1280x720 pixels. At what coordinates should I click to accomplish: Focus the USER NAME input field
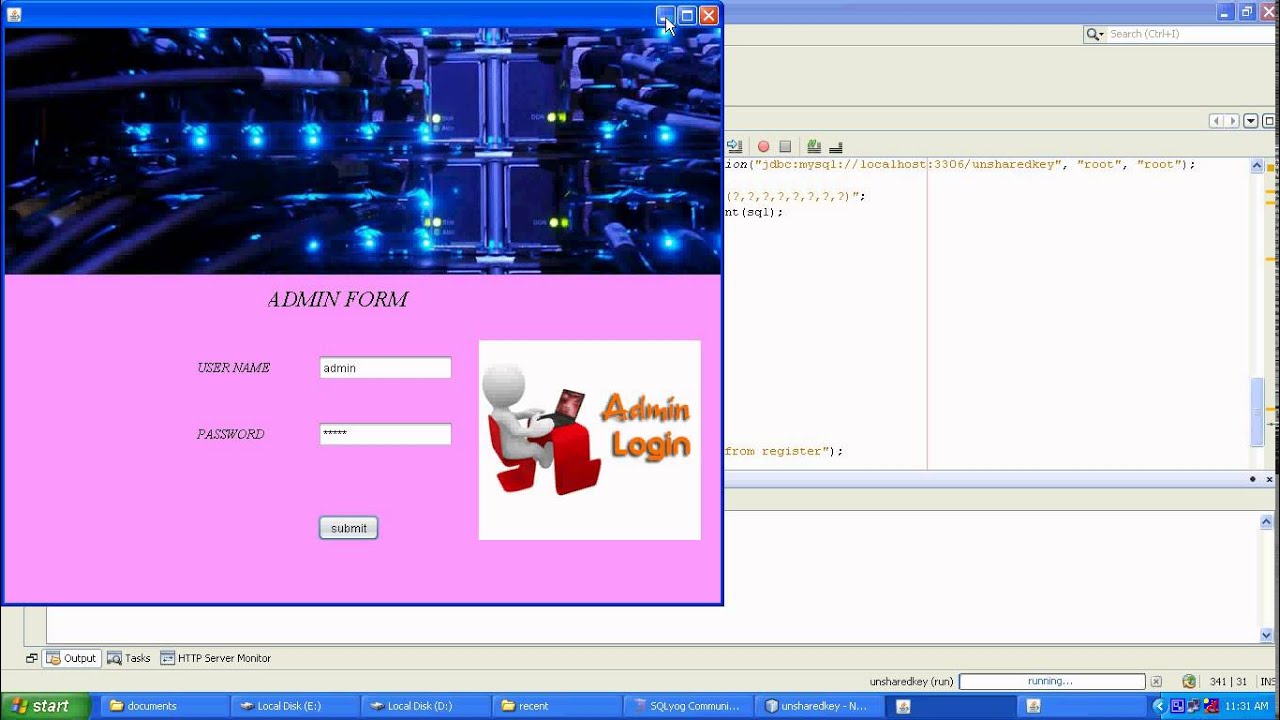(385, 368)
